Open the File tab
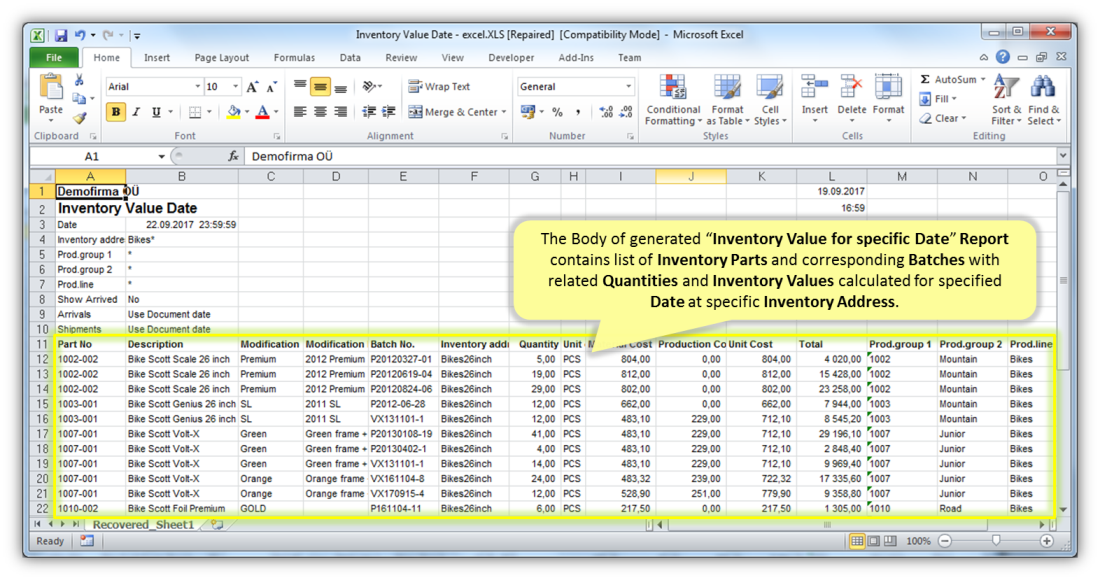The height and width of the screenshot is (580, 1100). click(x=54, y=58)
